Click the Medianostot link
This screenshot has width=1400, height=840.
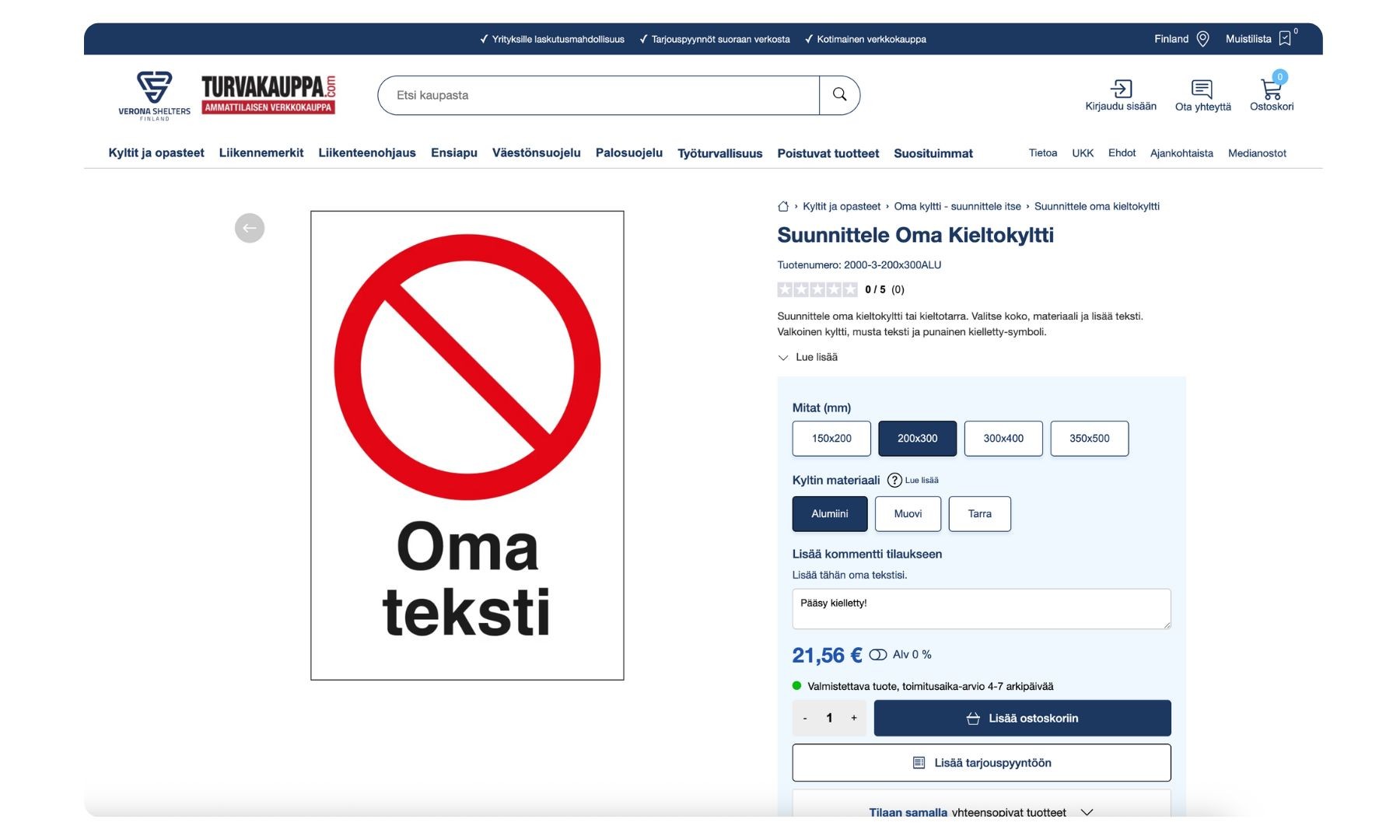tap(1257, 152)
